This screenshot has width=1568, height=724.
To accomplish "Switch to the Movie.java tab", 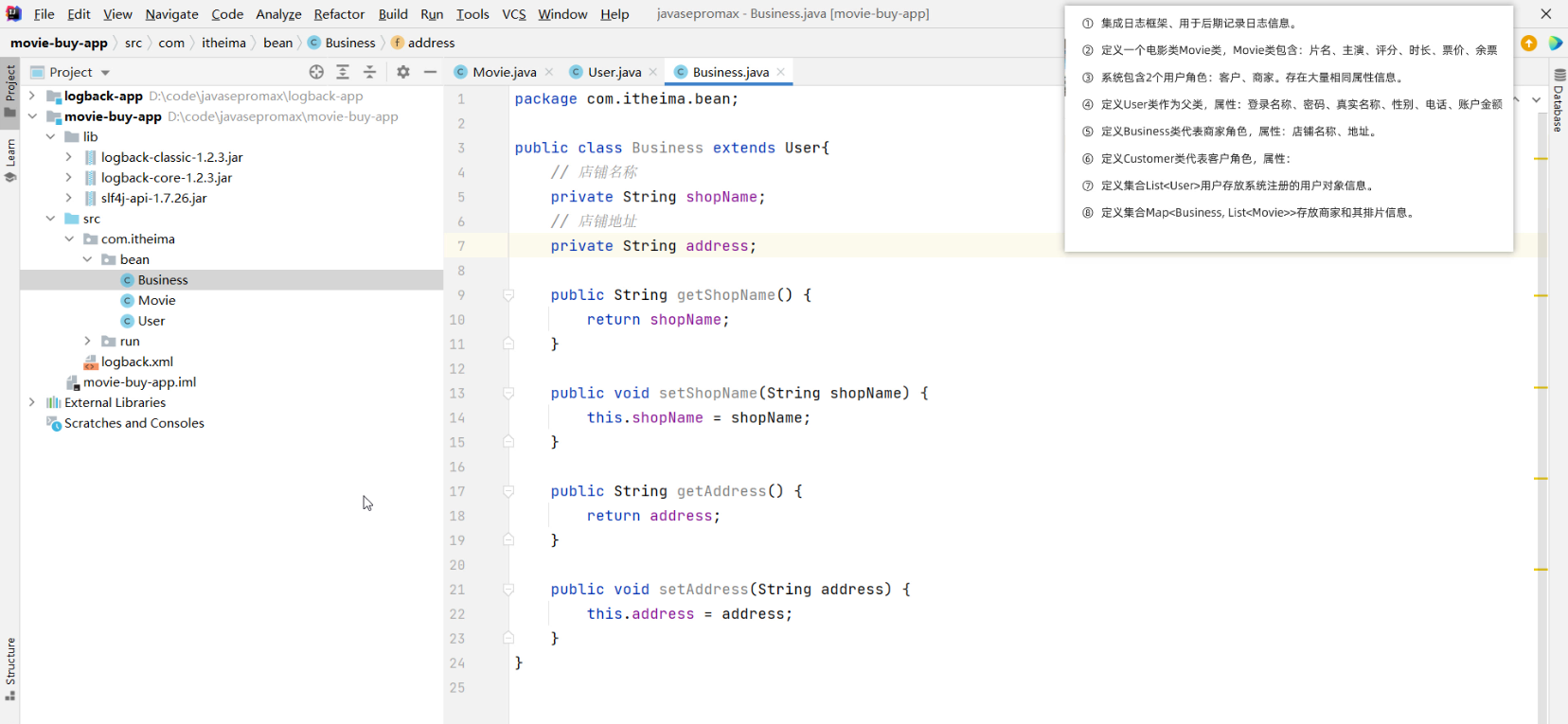I will [504, 72].
